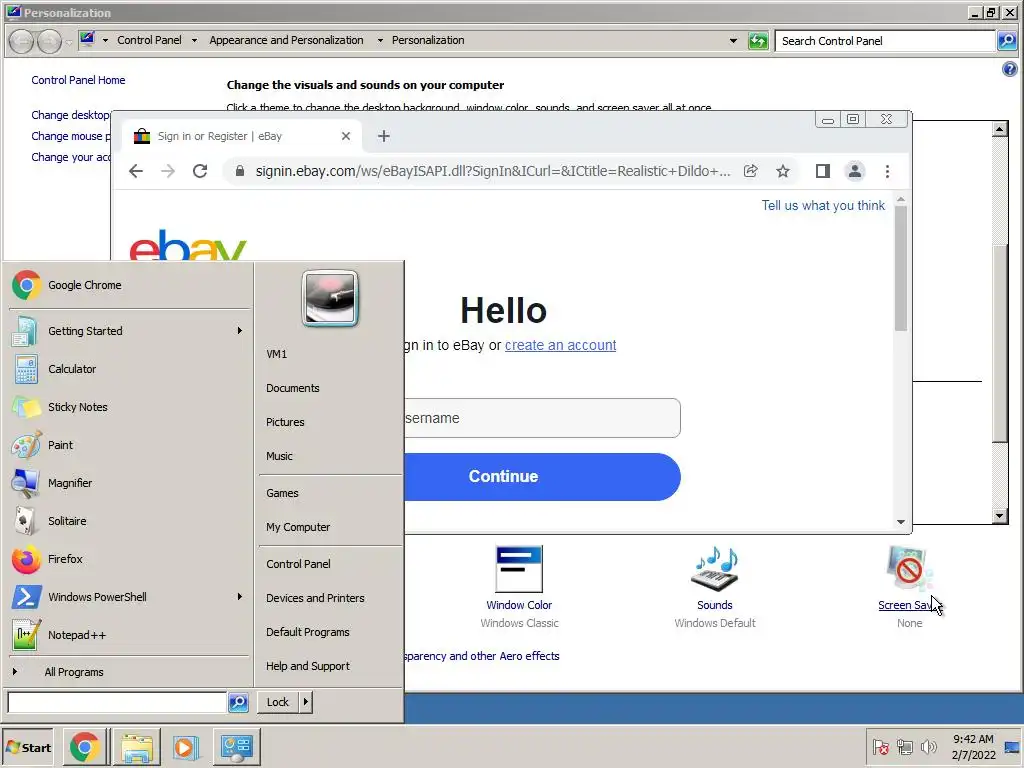Open Chrome three-dot menu
Image resolution: width=1024 pixels, height=768 pixels.
887,171
